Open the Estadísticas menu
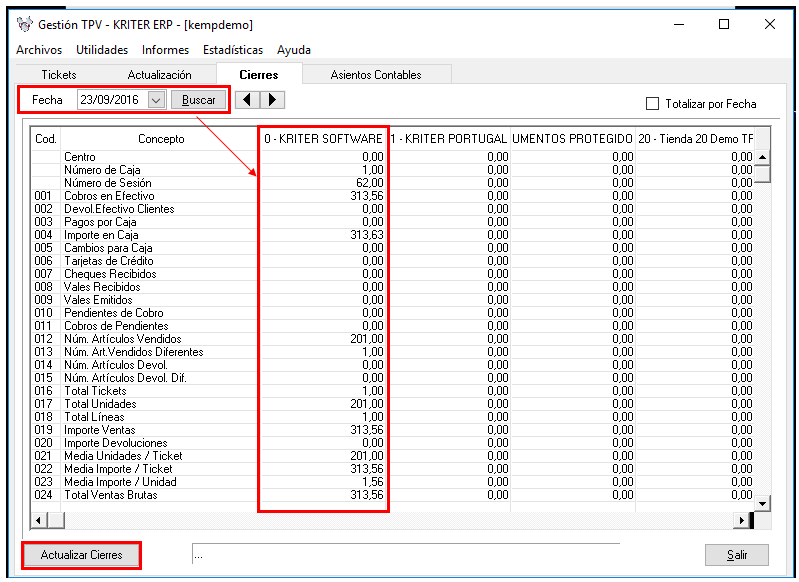 tap(233, 50)
